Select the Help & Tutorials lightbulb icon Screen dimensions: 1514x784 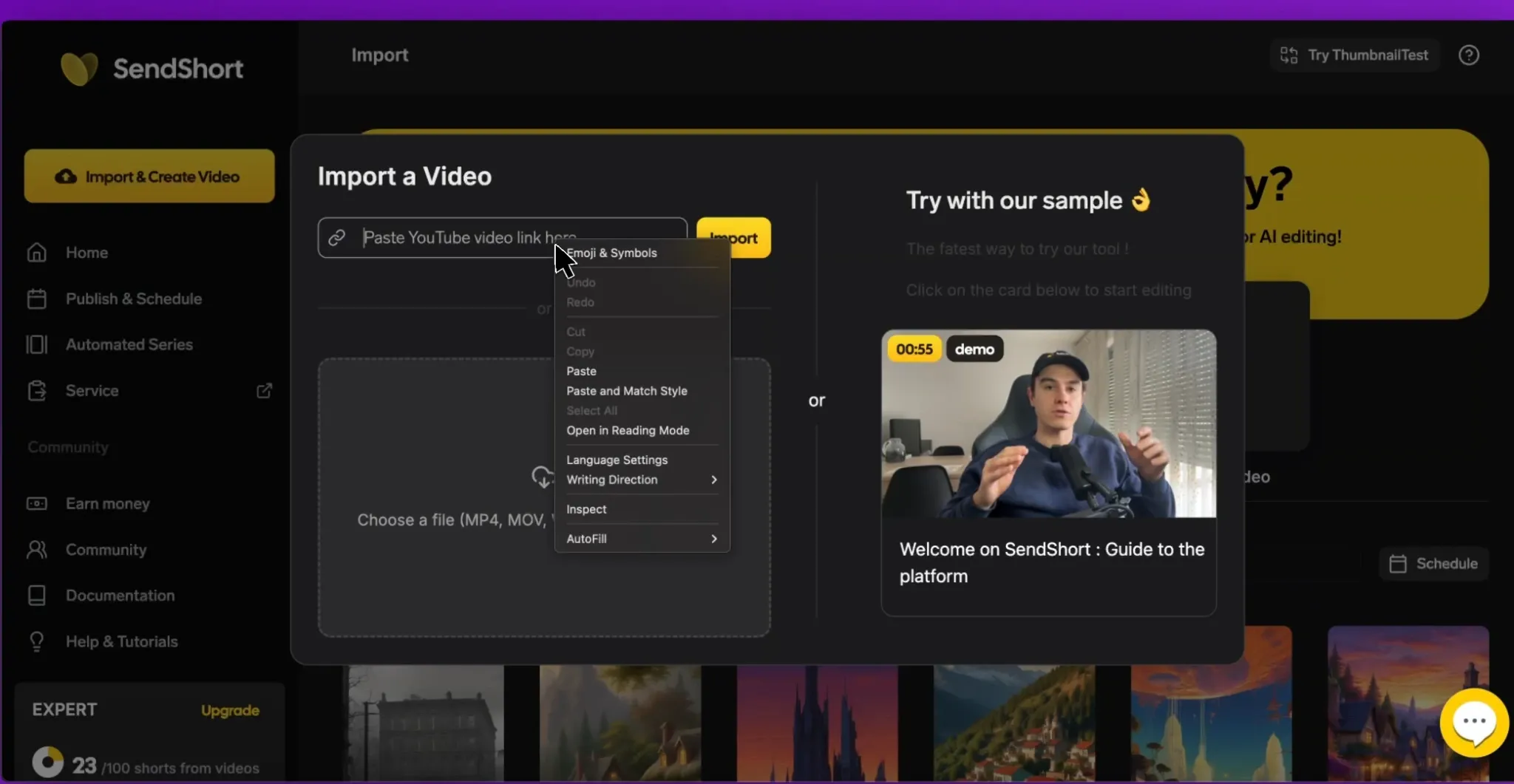pos(36,641)
